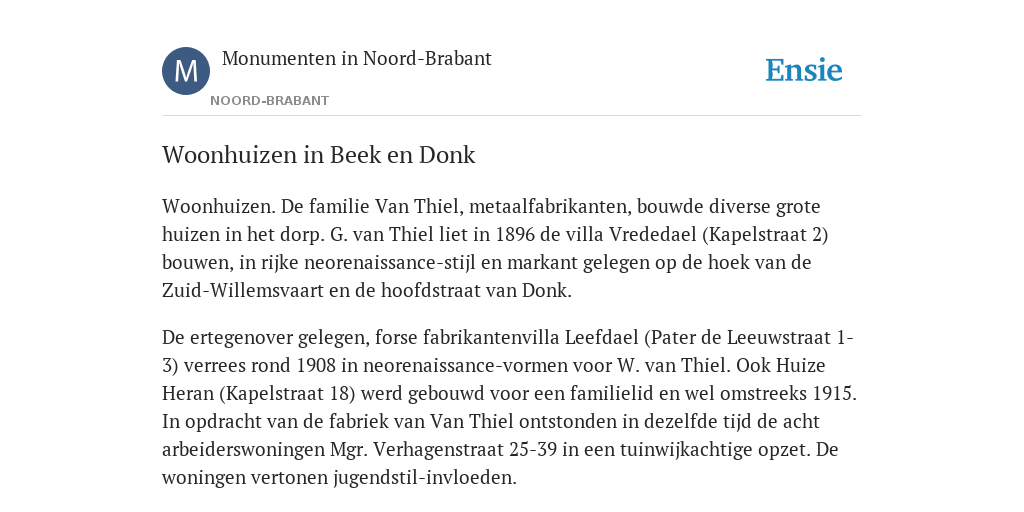Click the year 1896 in the text
This screenshot has width=1024, height=512.
(516, 234)
